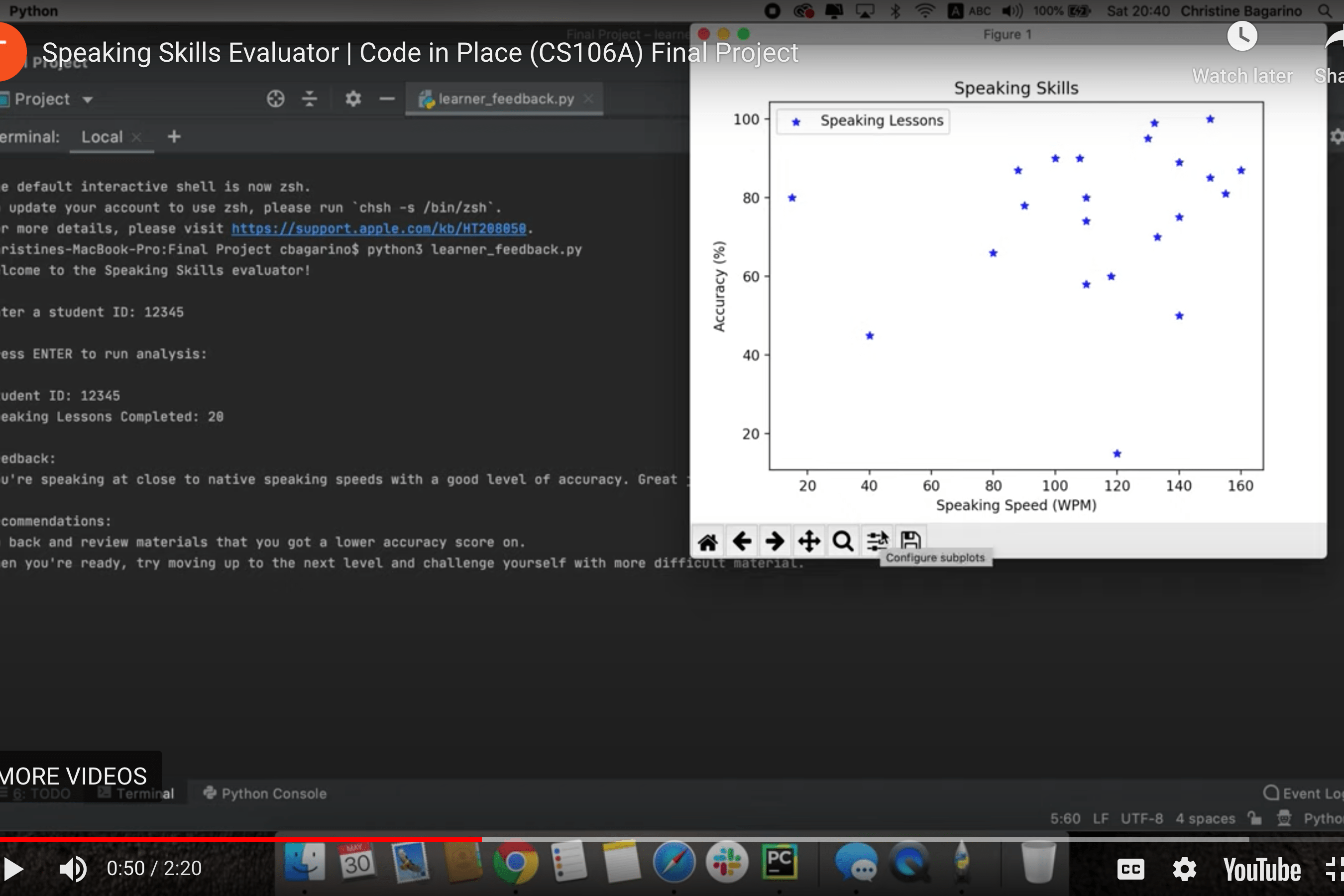Play the YouTube video
This screenshot has height=896, width=1344.
[x=13, y=869]
